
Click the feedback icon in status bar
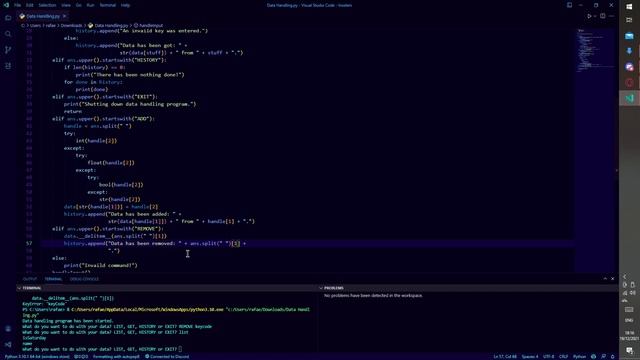(604, 357)
